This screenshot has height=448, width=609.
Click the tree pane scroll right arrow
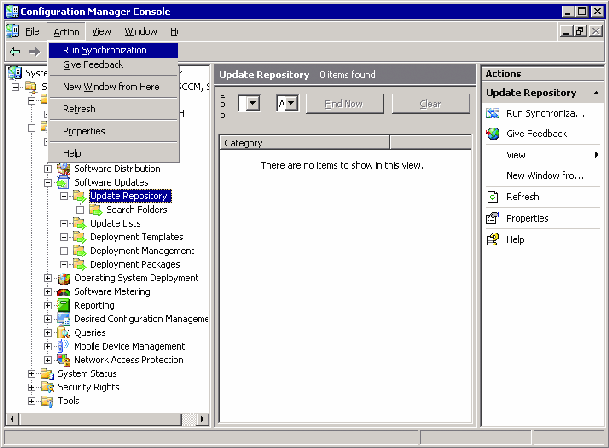[x=201, y=419]
